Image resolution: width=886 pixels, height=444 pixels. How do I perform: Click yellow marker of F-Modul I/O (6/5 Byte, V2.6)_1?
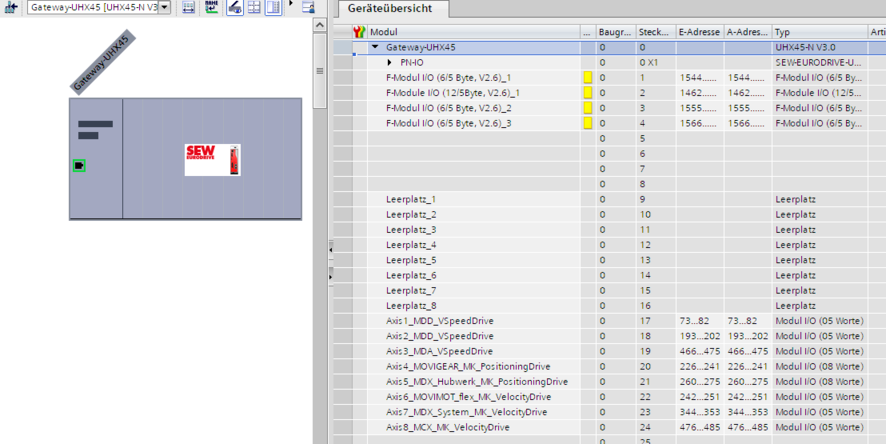587,77
